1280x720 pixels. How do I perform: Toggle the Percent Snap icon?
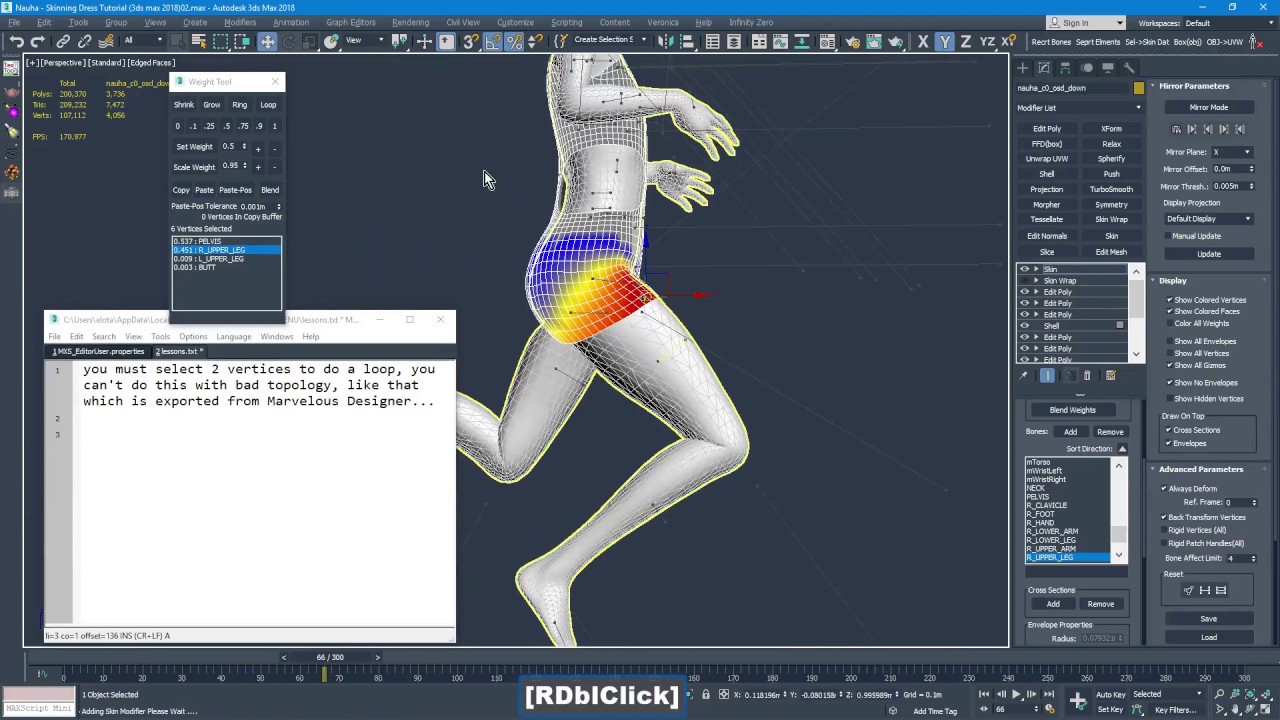[x=514, y=41]
